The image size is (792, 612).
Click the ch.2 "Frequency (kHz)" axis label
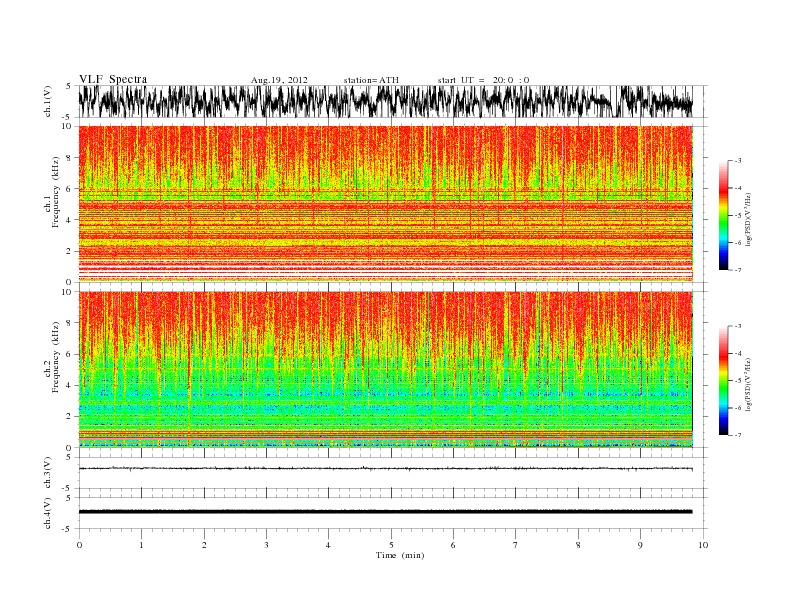point(55,356)
